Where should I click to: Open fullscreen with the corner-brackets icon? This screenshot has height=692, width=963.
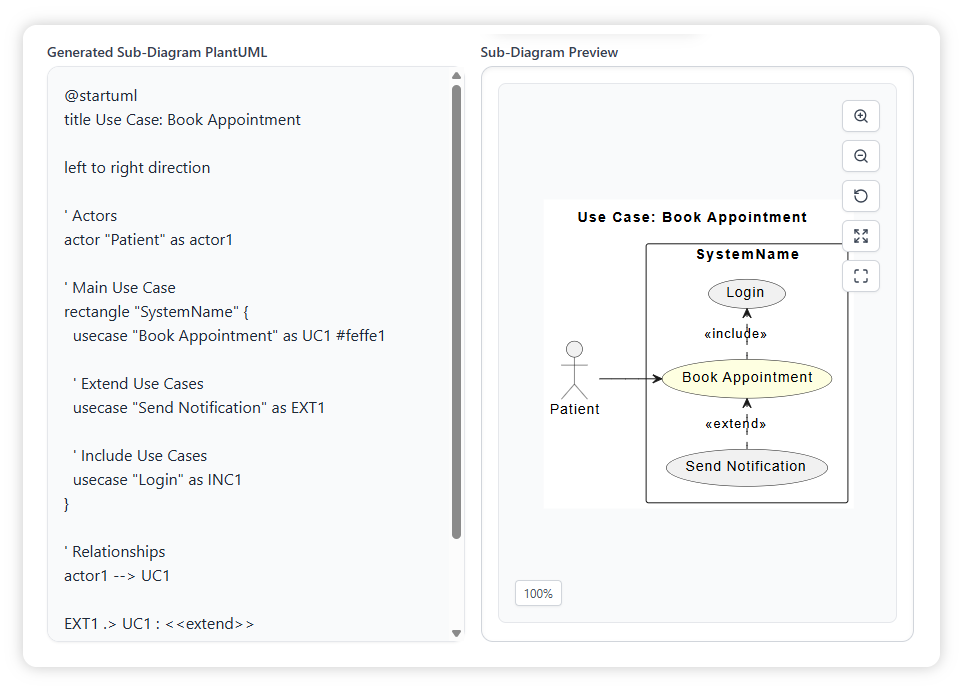860,276
